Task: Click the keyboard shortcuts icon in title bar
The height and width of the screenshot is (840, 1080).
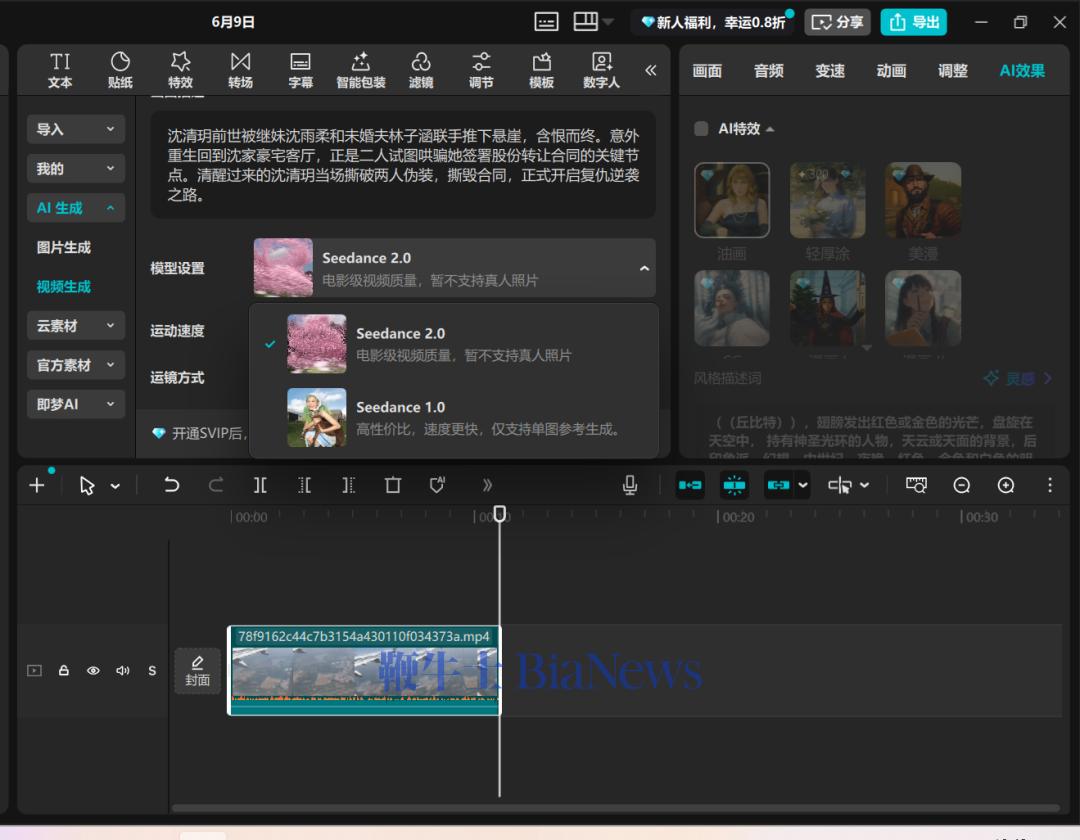Action: pyautogui.click(x=546, y=22)
